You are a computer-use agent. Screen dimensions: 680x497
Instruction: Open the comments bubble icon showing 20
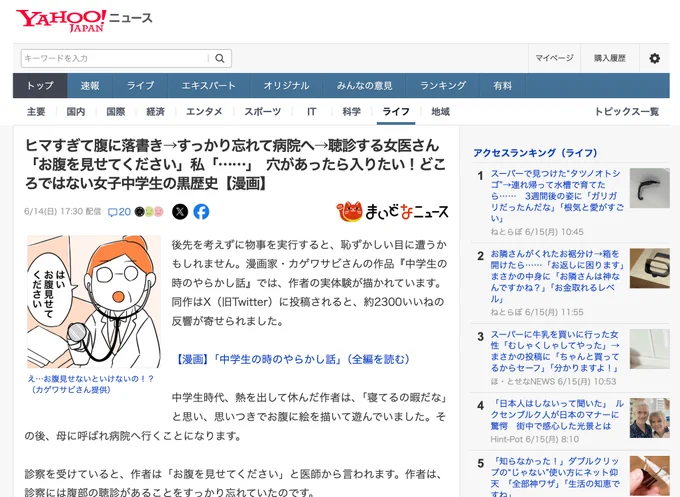click(119, 212)
